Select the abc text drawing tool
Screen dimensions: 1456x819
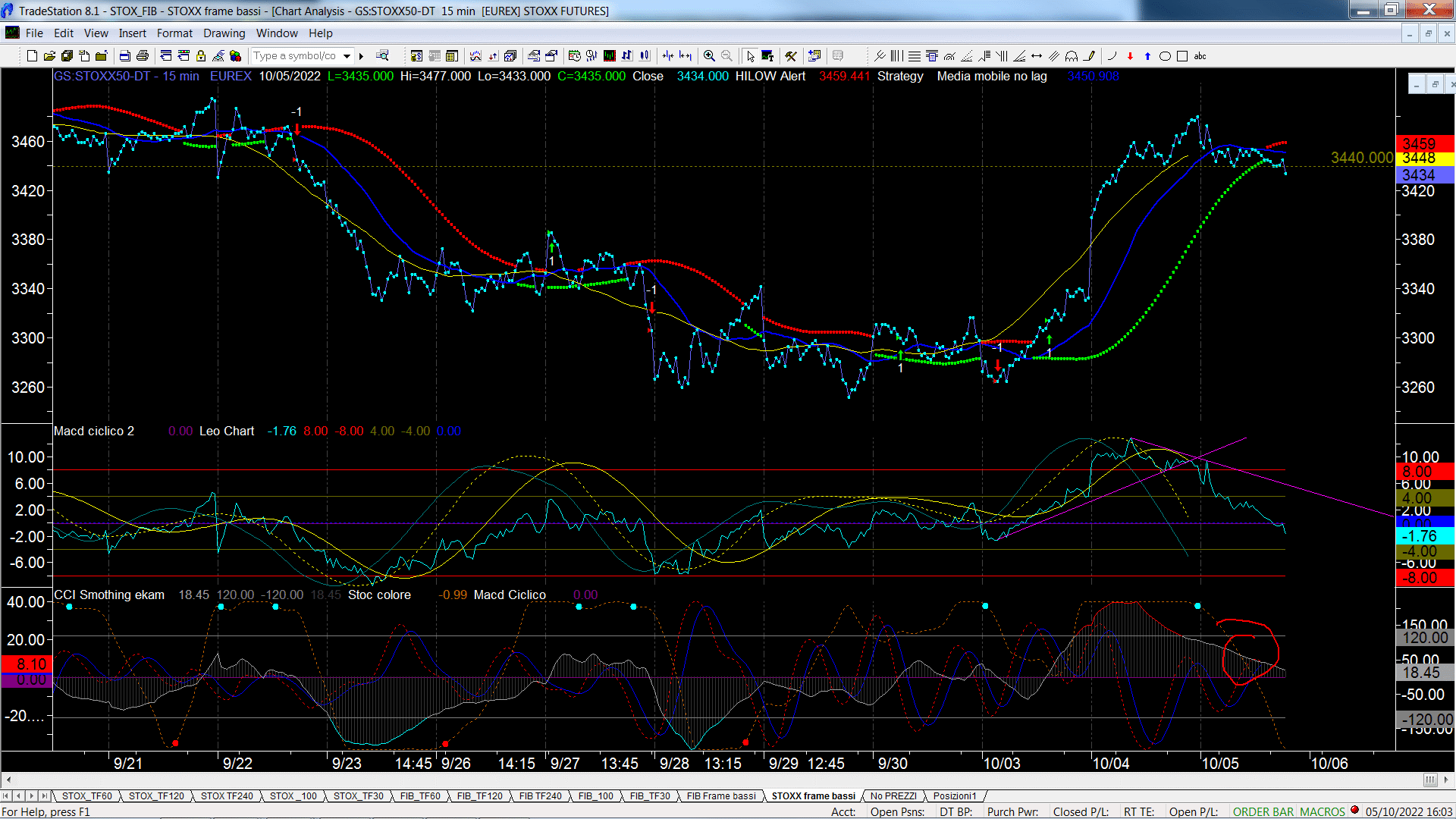pos(1200,56)
